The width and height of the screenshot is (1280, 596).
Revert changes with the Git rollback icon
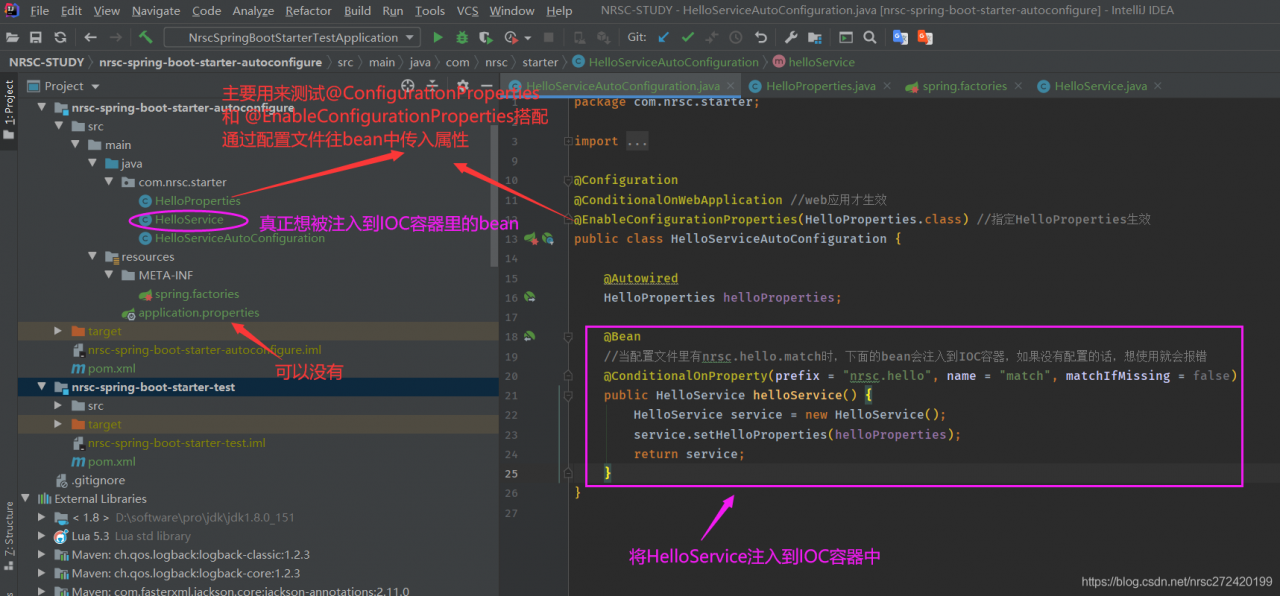click(x=761, y=37)
